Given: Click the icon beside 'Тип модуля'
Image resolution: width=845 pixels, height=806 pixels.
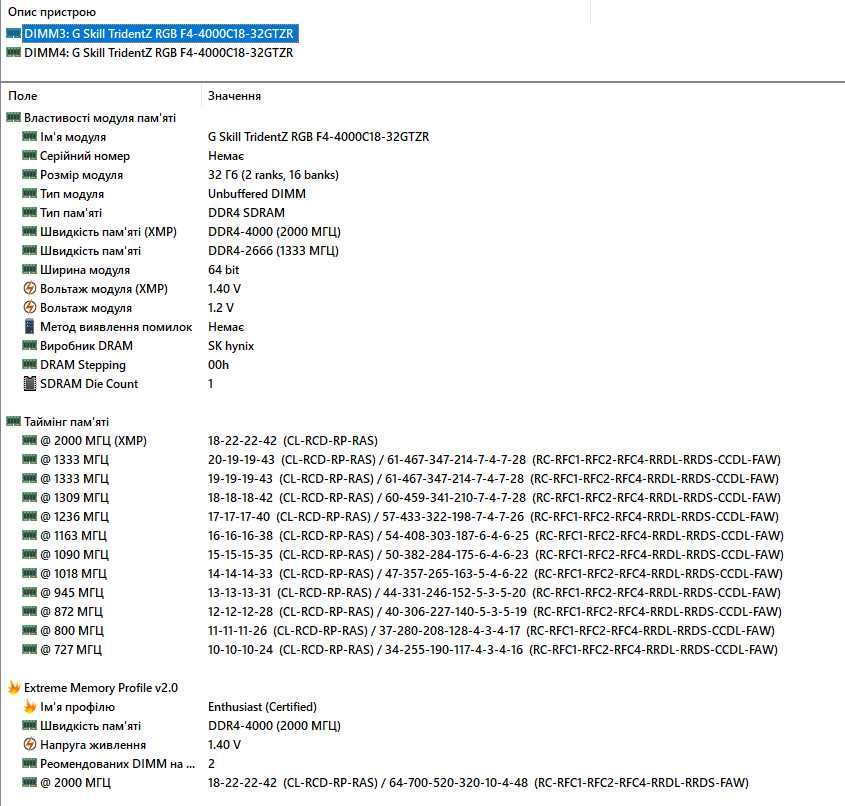Looking at the screenshot, I should click(30, 193).
